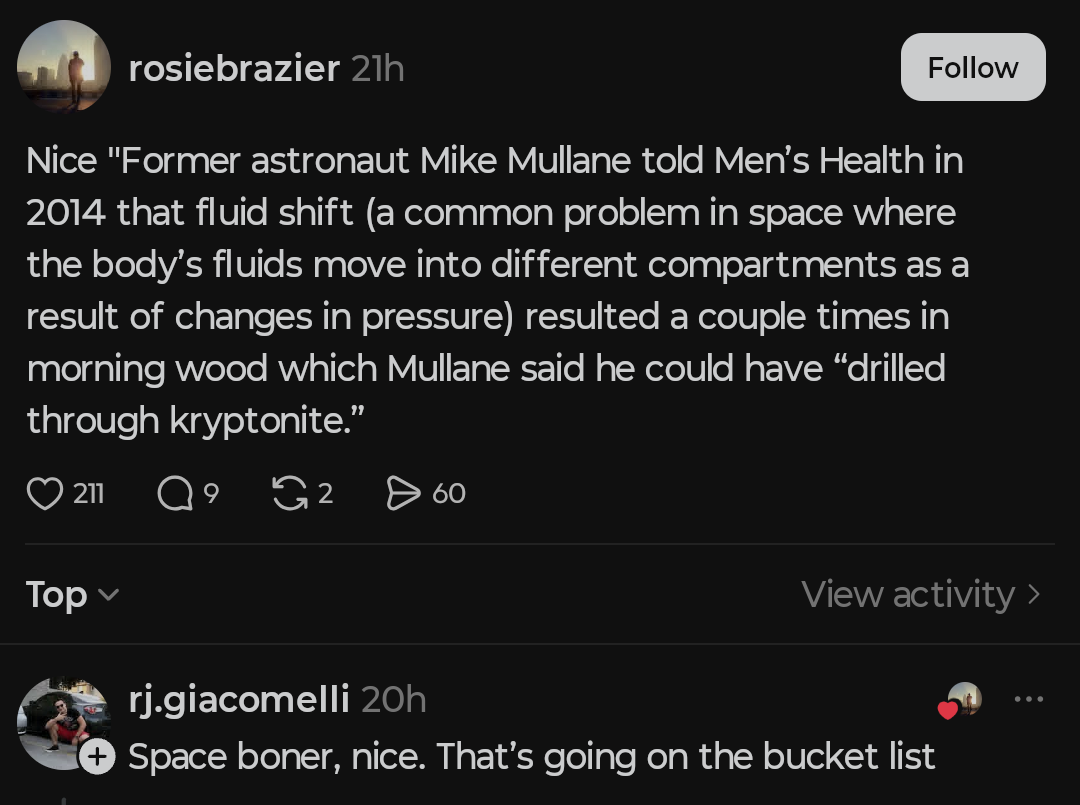The width and height of the screenshot is (1080, 805).
Task: Tap the liked-by-author heart avatar badge
Action: pos(961,701)
